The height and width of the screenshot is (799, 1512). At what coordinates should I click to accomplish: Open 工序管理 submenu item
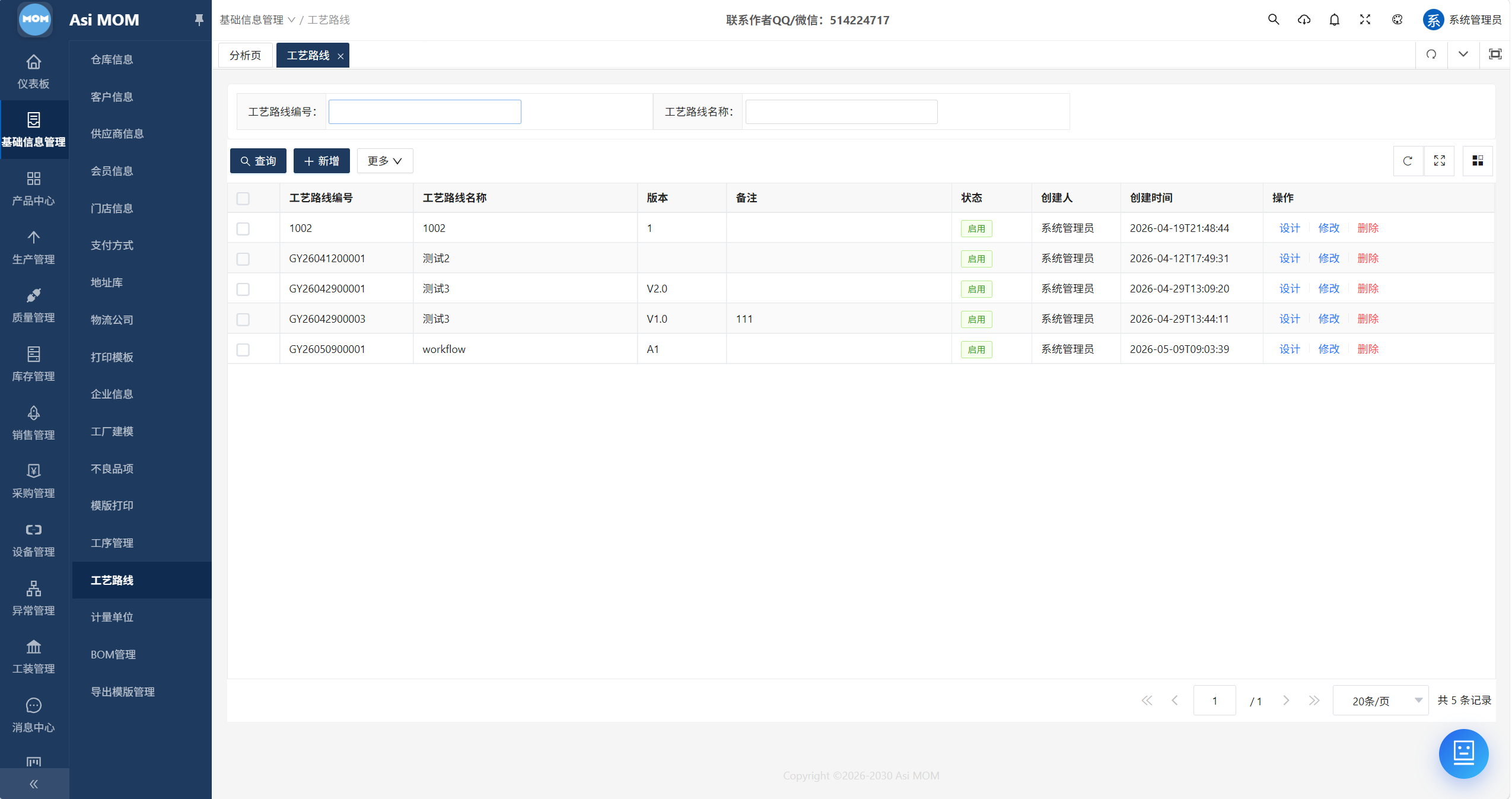point(112,543)
